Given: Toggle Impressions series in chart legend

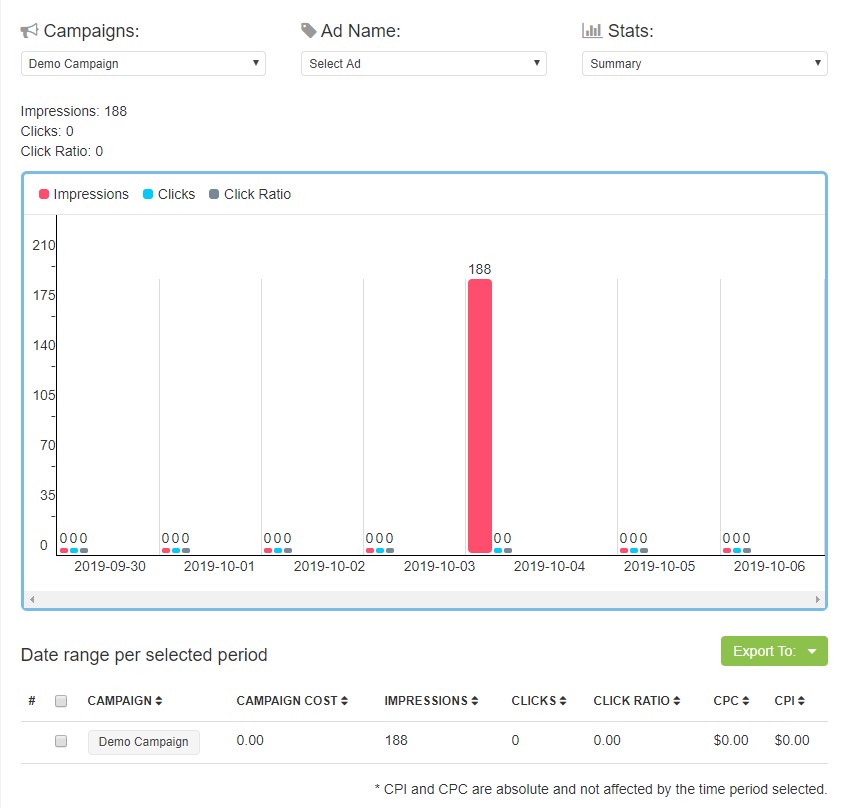Looking at the screenshot, I should tap(84, 194).
